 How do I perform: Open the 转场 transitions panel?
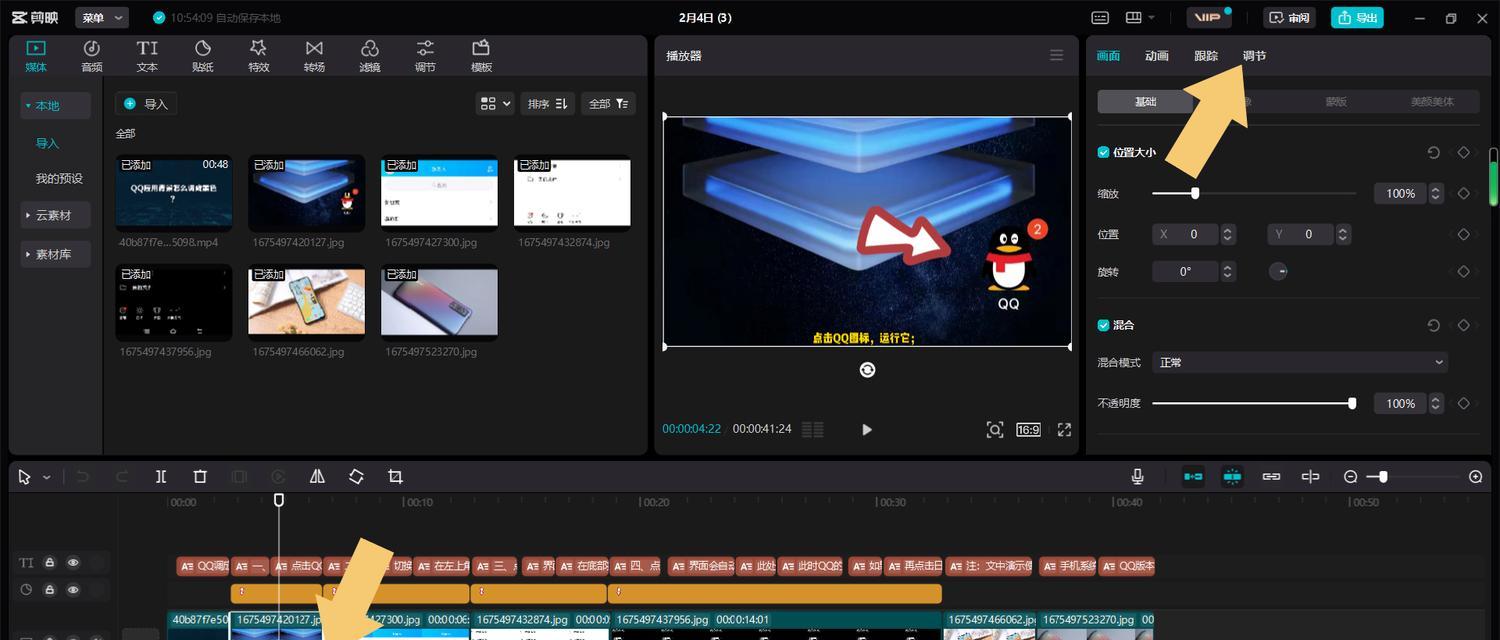314,56
